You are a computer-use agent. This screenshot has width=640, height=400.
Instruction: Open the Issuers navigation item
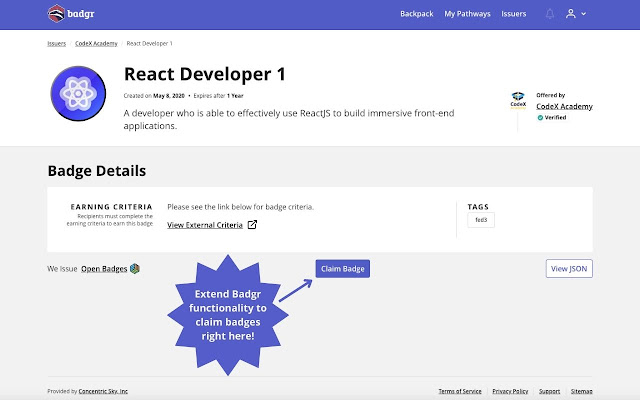pyautogui.click(x=513, y=14)
